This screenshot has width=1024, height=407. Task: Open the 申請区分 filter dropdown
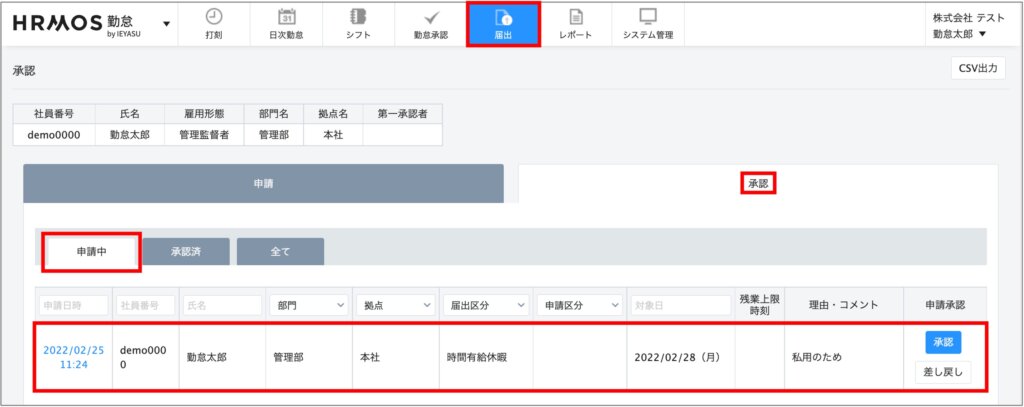(579, 305)
